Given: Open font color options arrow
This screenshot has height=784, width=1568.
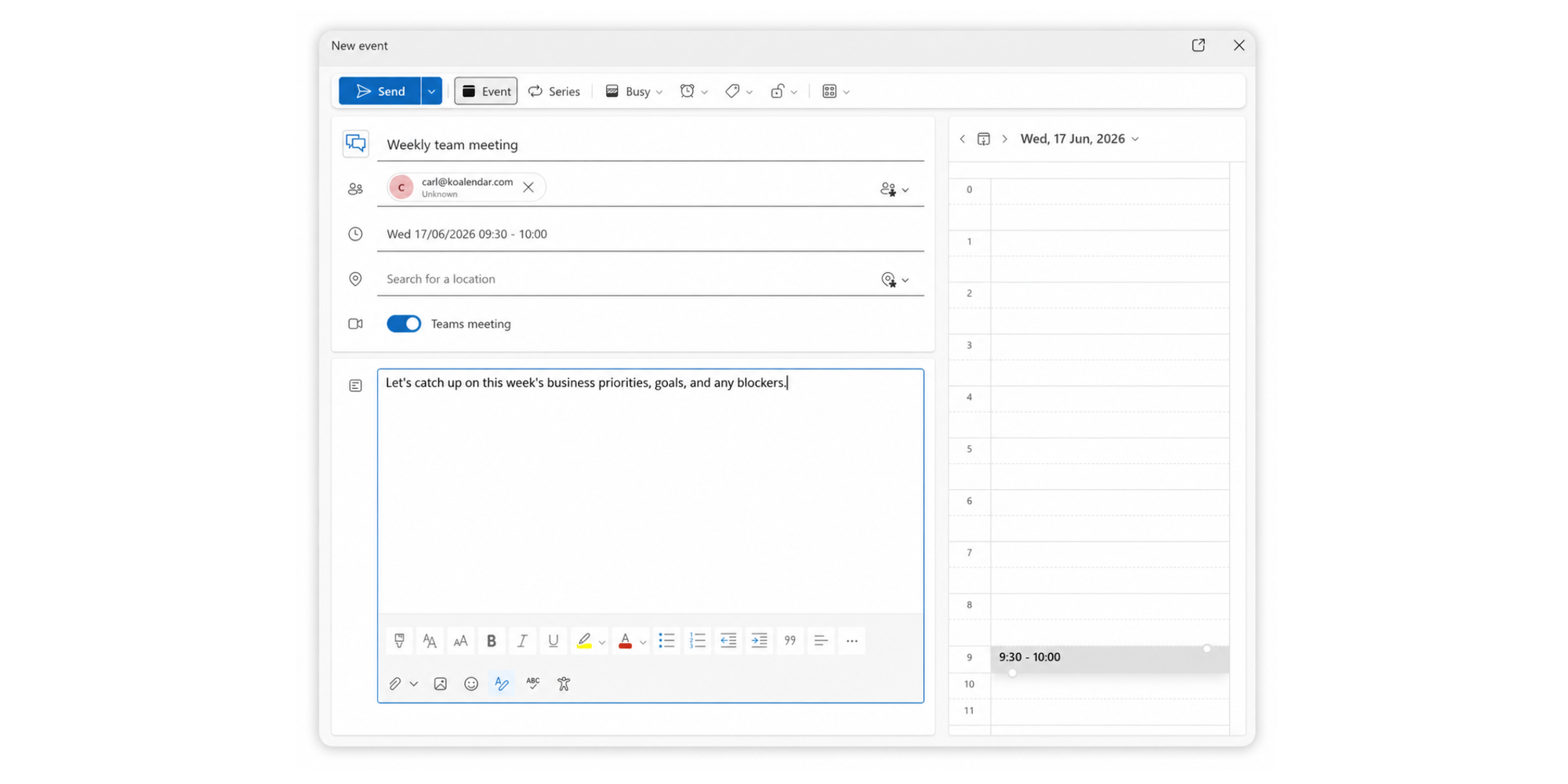Looking at the screenshot, I should tap(643, 642).
